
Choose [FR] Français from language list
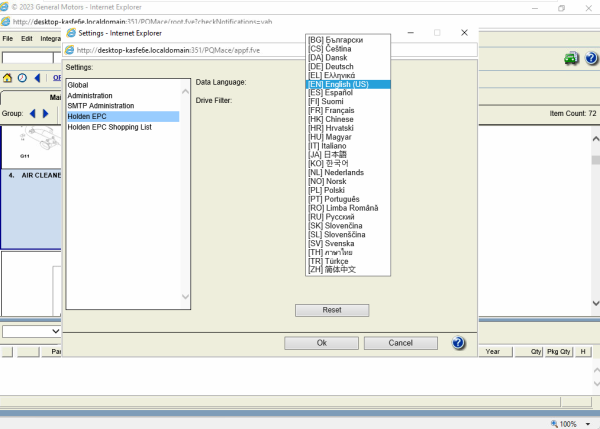339,111
